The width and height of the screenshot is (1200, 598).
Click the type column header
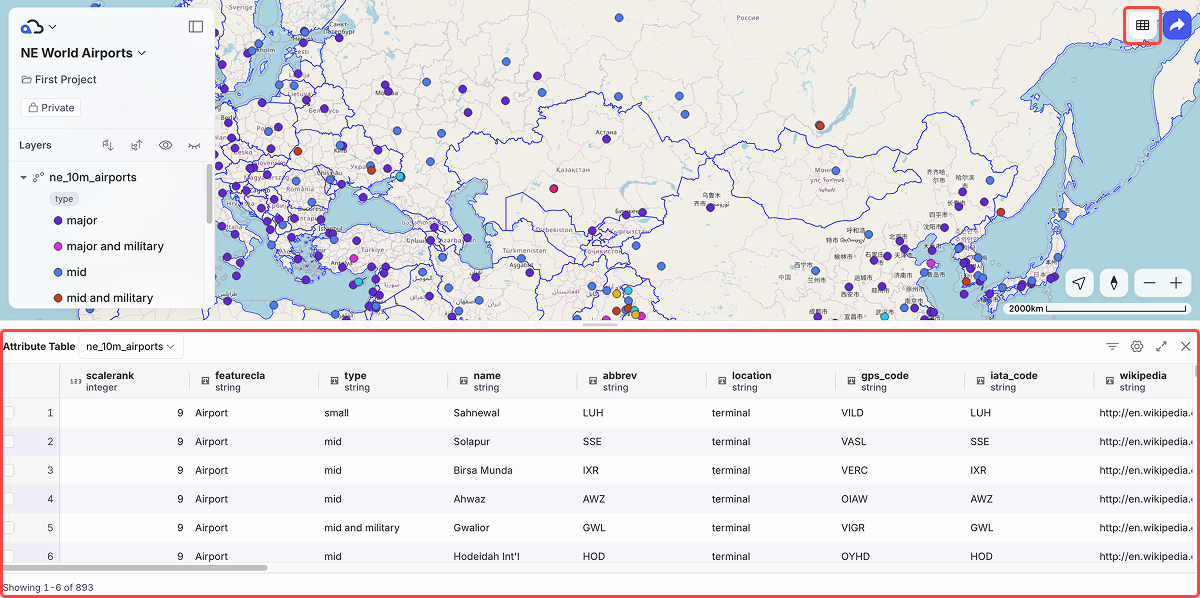(x=383, y=381)
